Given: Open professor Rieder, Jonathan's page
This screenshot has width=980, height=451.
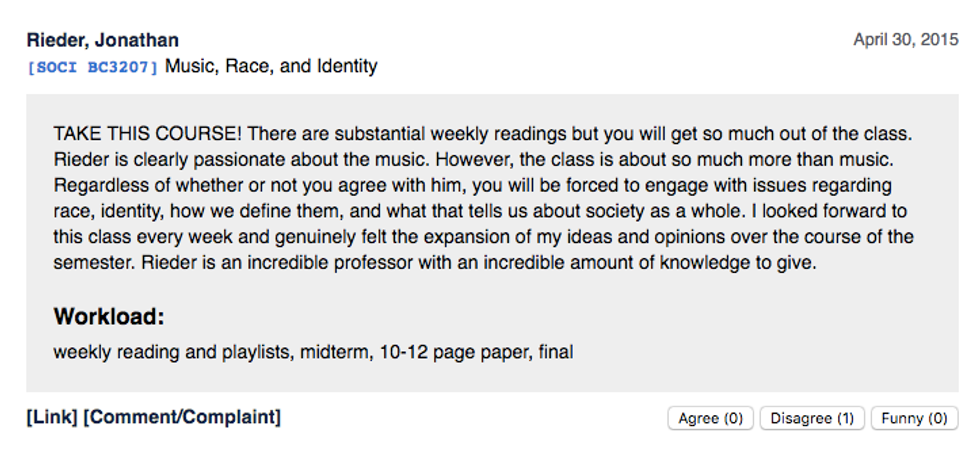Looking at the screenshot, I should [102, 41].
